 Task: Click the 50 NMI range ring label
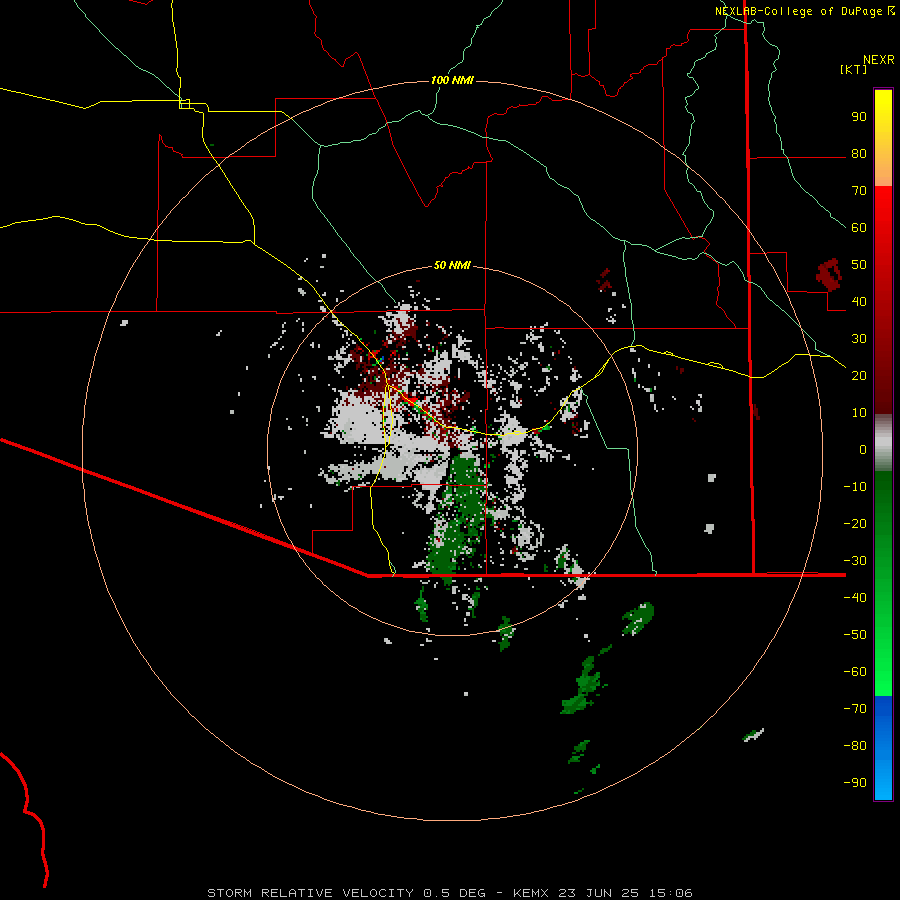[452, 265]
